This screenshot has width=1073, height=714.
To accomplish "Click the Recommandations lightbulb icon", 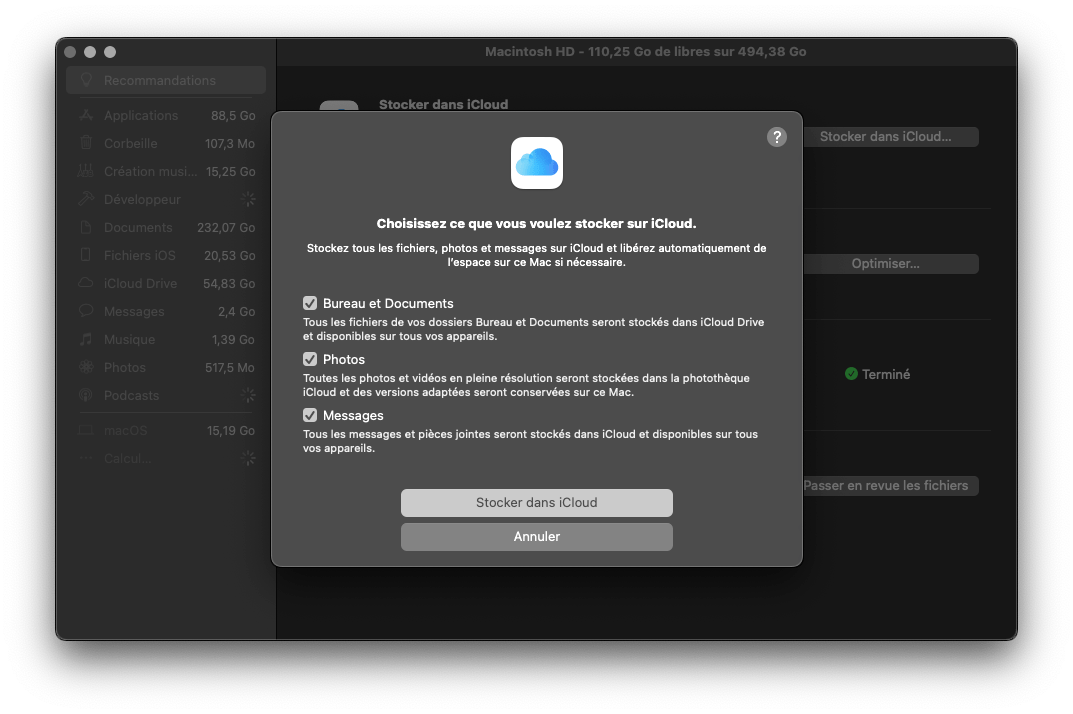I will coord(86,79).
